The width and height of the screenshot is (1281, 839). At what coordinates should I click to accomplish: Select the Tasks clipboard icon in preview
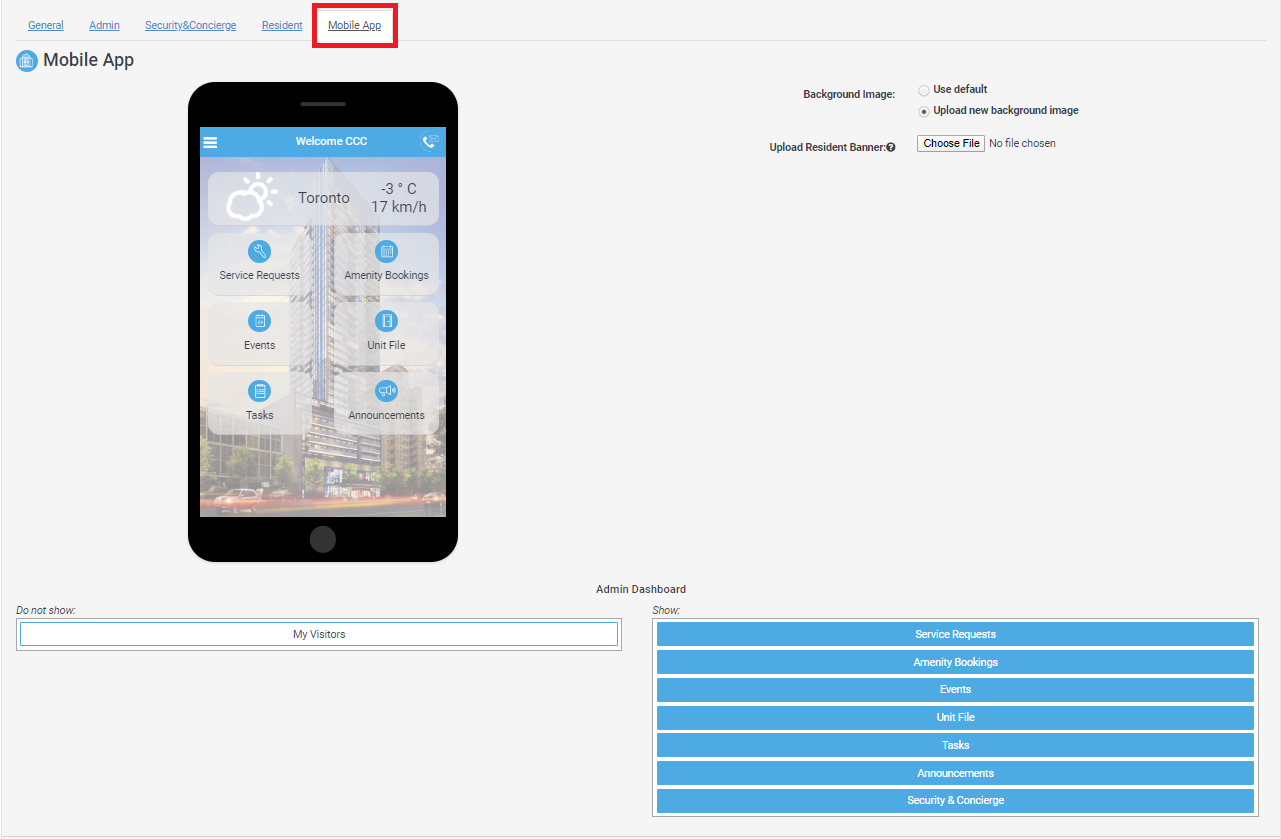pos(259,391)
